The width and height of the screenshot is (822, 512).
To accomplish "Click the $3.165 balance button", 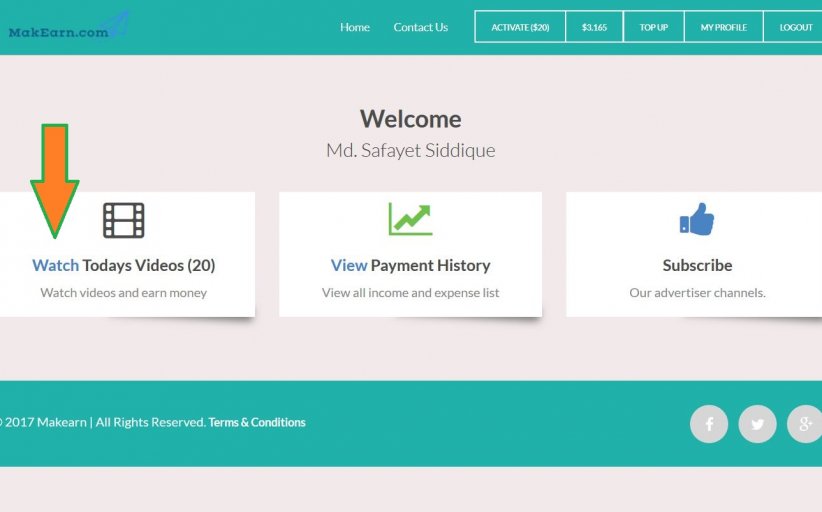I will coord(594,27).
